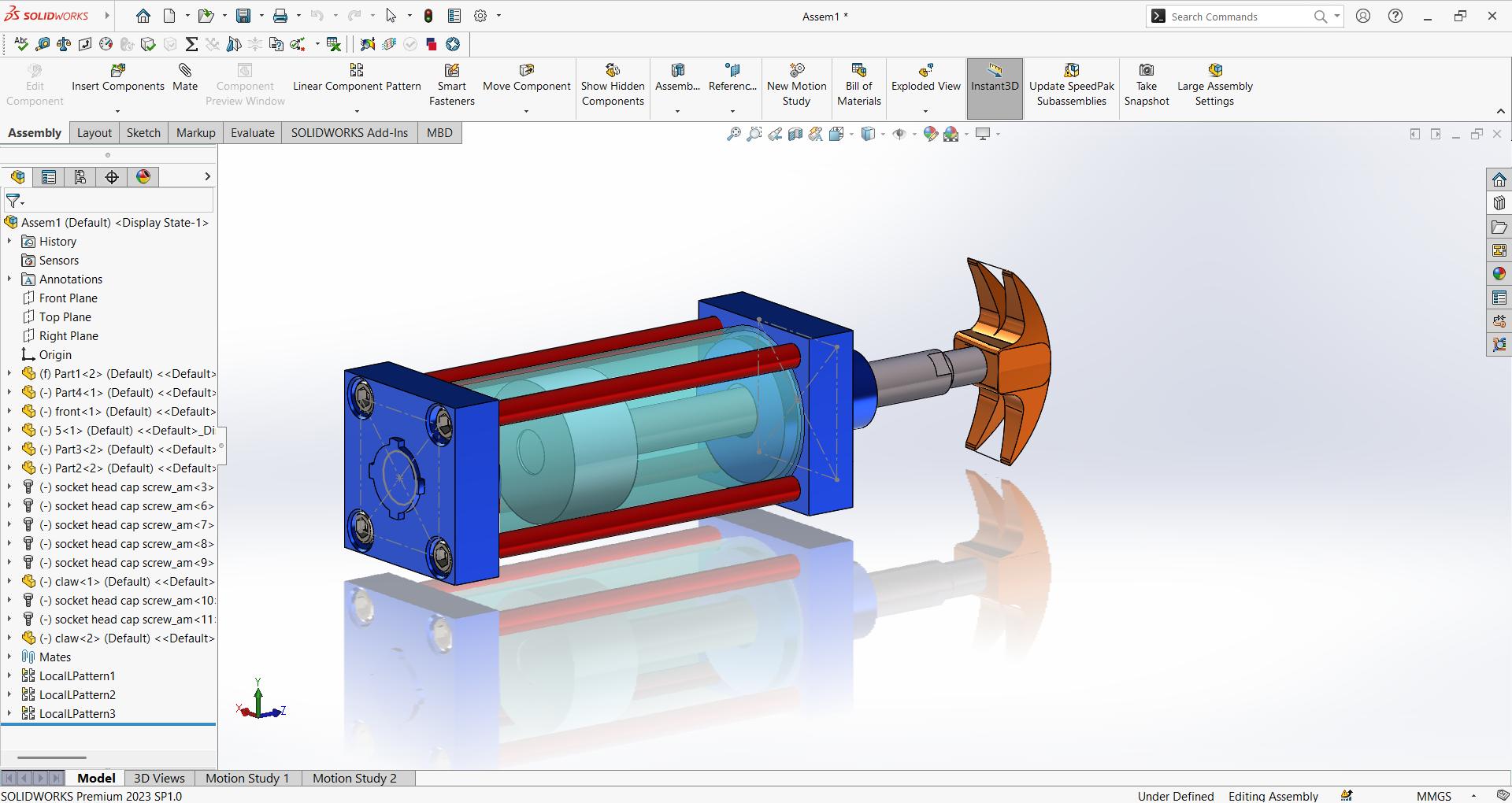Select the Origin in tree
Viewport: 1512px width, 803px height.
(x=55, y=355)
